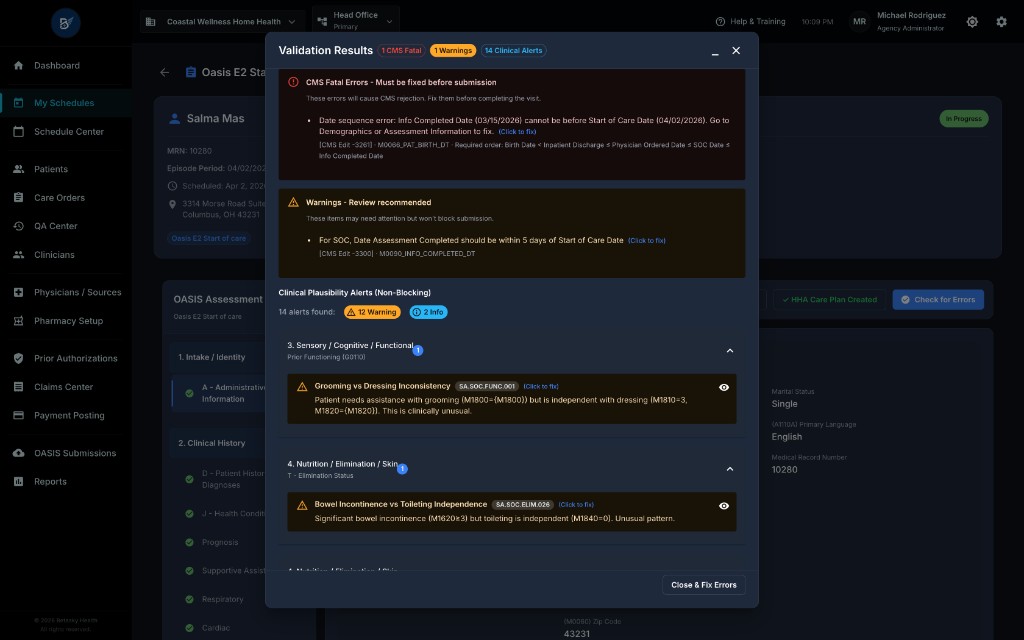Click the OASIS Submissions cloud icon
The width and height of the screenshot is (1024, 640).
coord(18,453)
